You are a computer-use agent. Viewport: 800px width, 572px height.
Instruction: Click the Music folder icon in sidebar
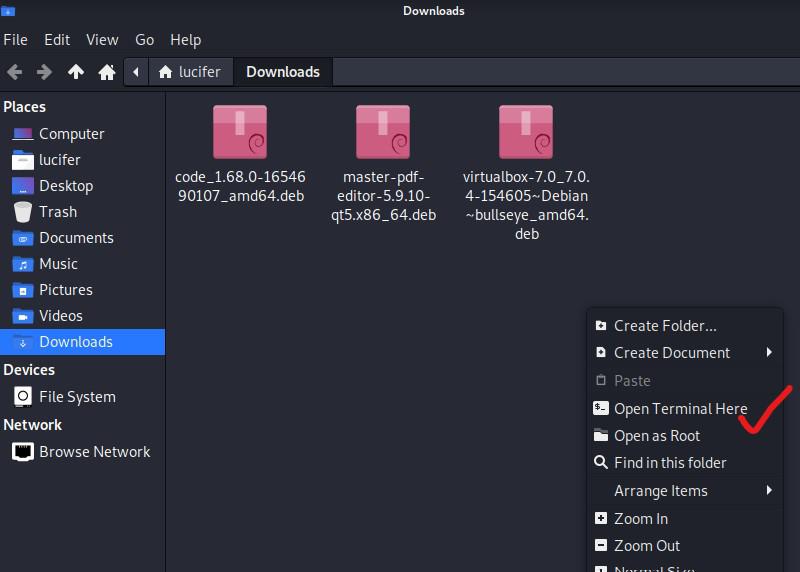(x=22, y=264)
